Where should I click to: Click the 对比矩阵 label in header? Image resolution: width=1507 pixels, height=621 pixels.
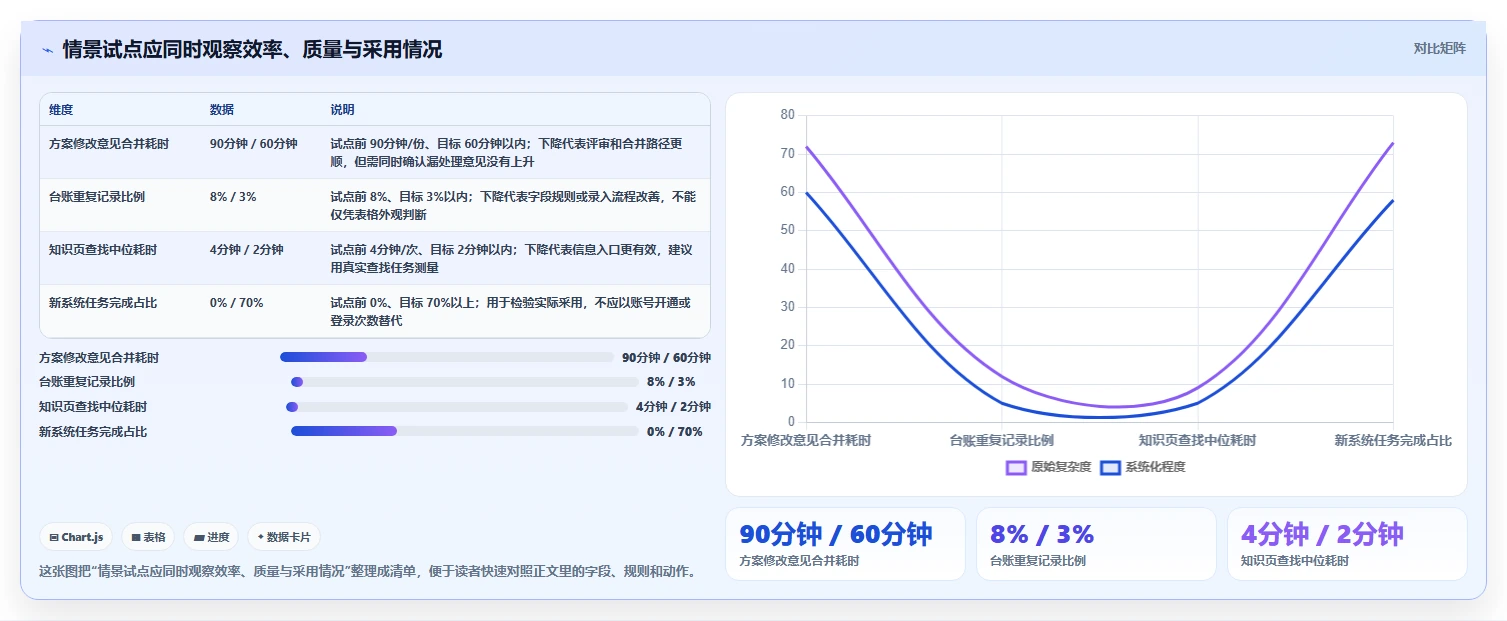(x=1440, y=48)
